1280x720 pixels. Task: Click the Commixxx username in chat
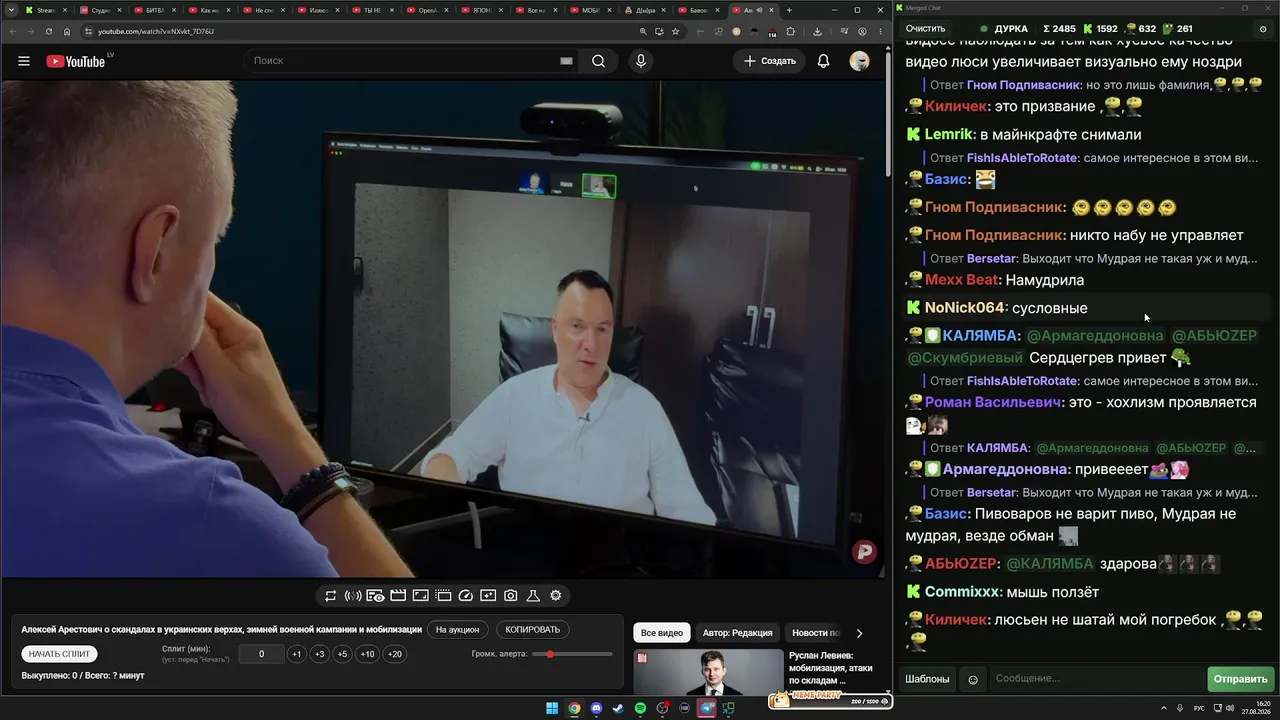(962, 592)
